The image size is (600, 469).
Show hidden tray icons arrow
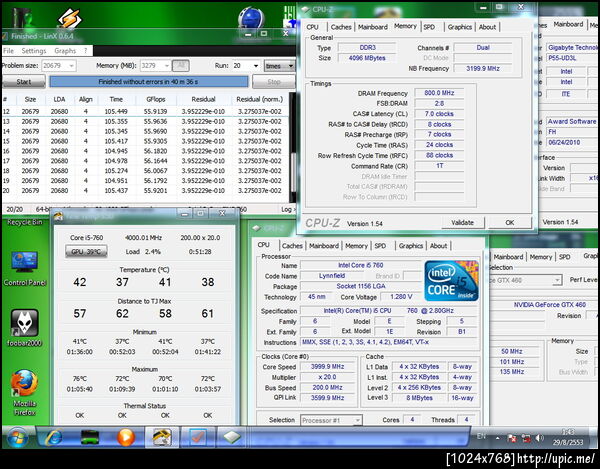tap(498, 438)
